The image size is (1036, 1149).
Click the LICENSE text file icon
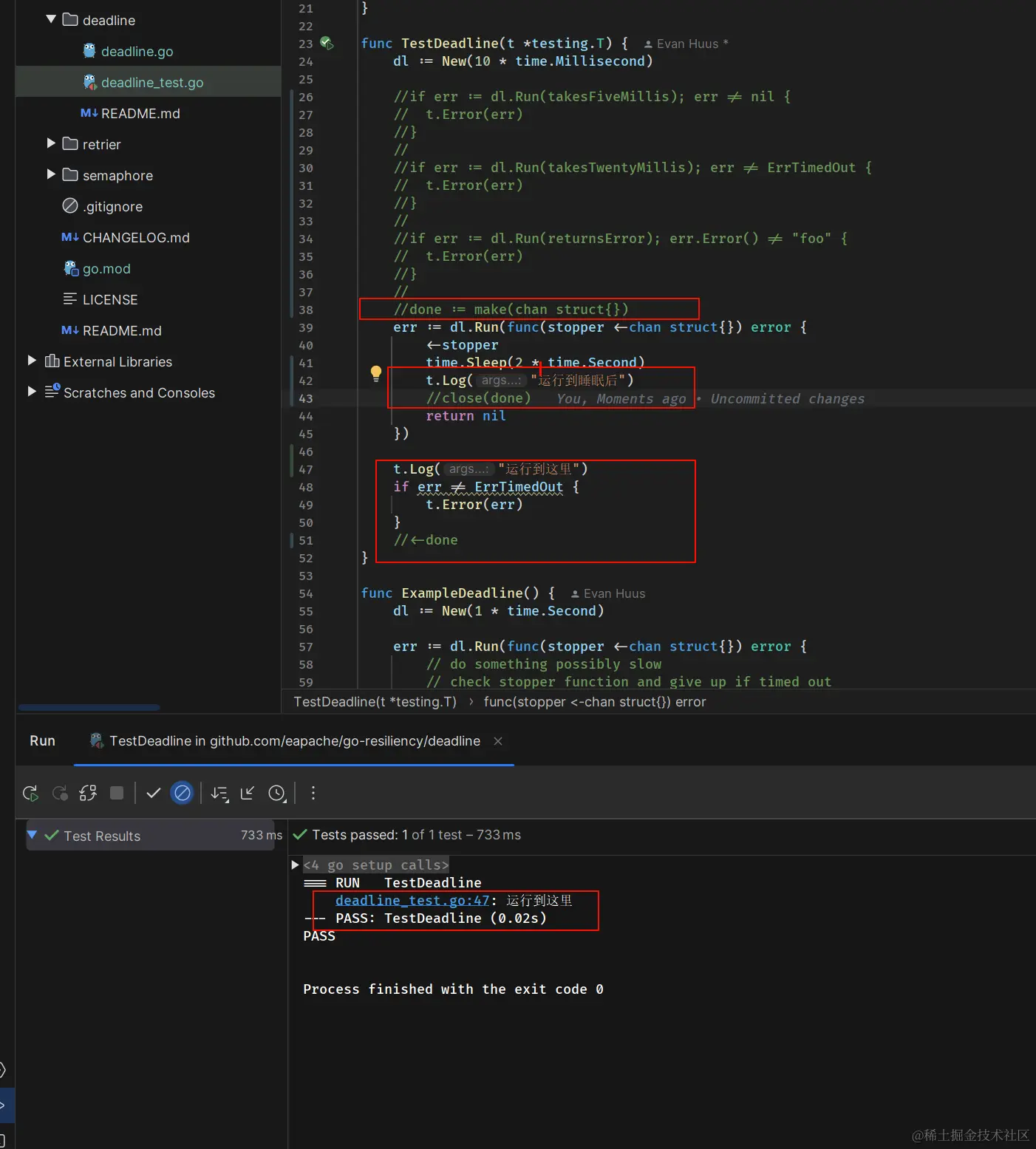click(x=70, y=299)
